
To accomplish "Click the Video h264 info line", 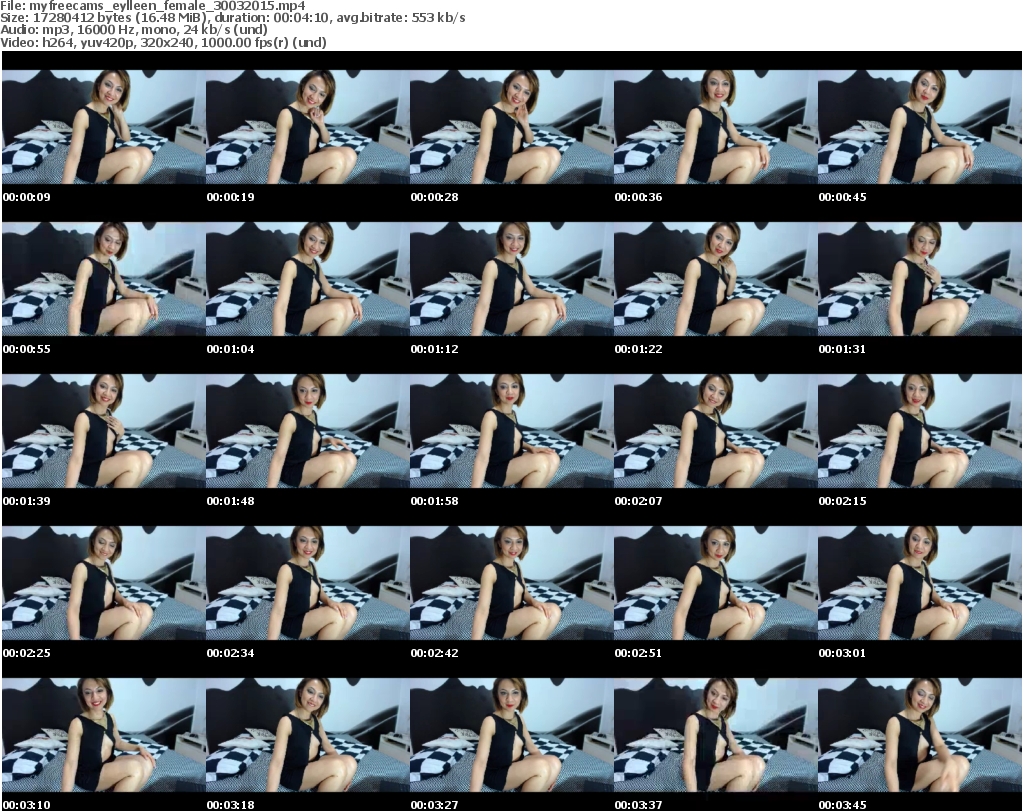I will tap(163, 42).
